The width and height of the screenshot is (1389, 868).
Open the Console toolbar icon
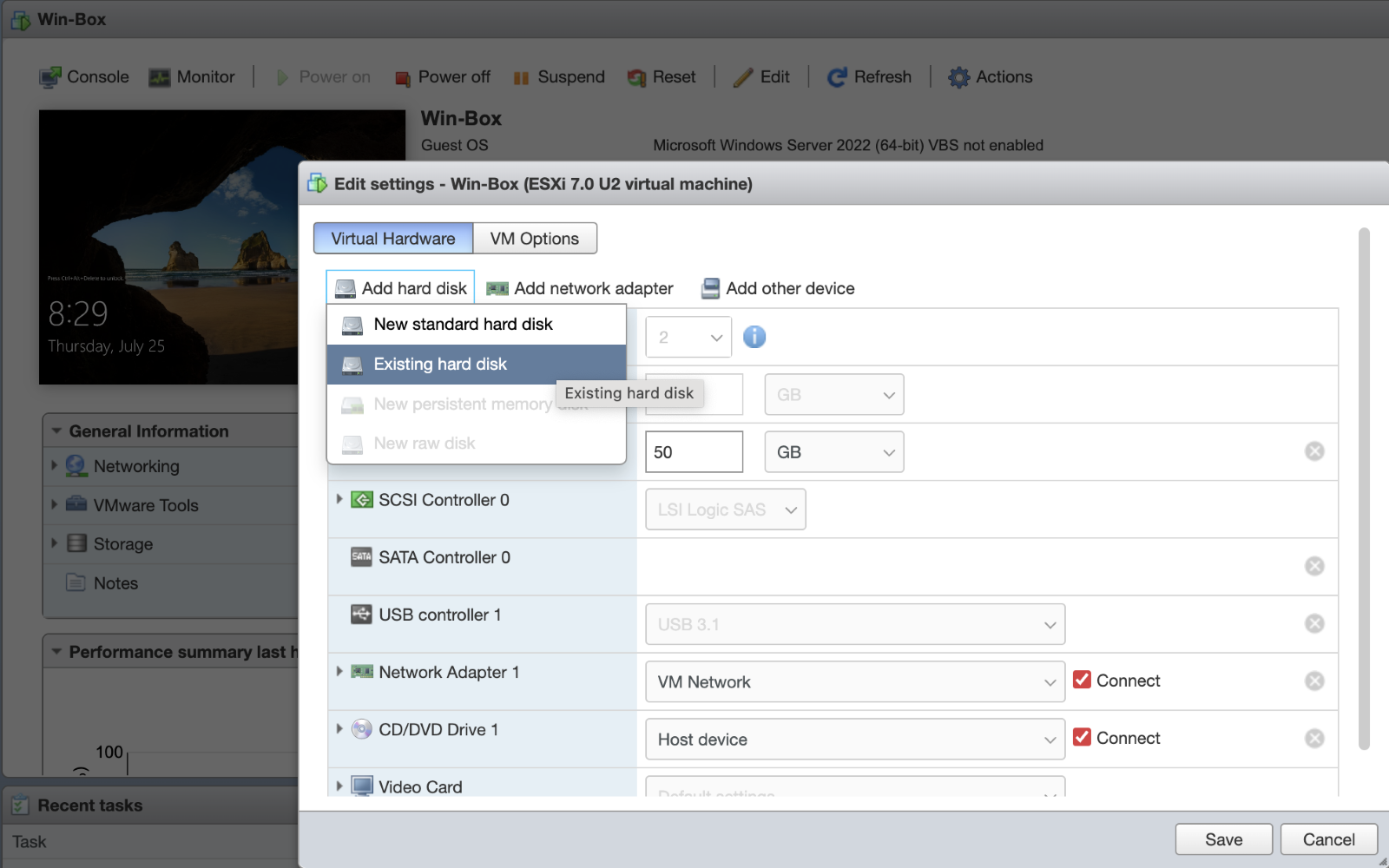coord(49,77)
